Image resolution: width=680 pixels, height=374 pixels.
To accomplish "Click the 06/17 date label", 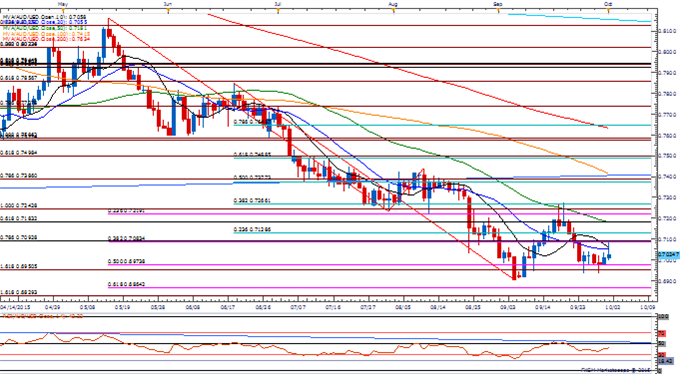I will point(228,306).
